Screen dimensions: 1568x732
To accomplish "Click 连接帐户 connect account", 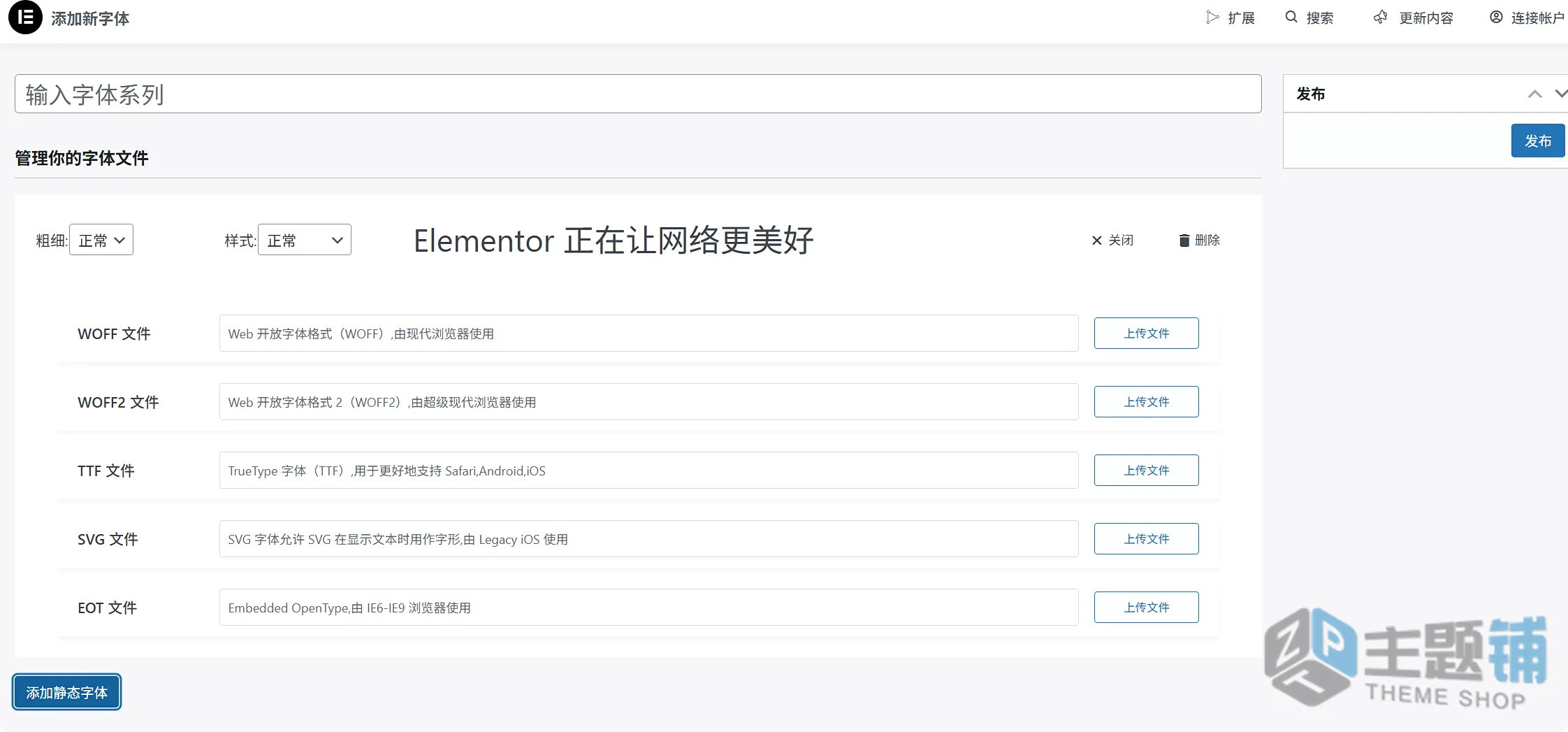I will point(1527,18).
